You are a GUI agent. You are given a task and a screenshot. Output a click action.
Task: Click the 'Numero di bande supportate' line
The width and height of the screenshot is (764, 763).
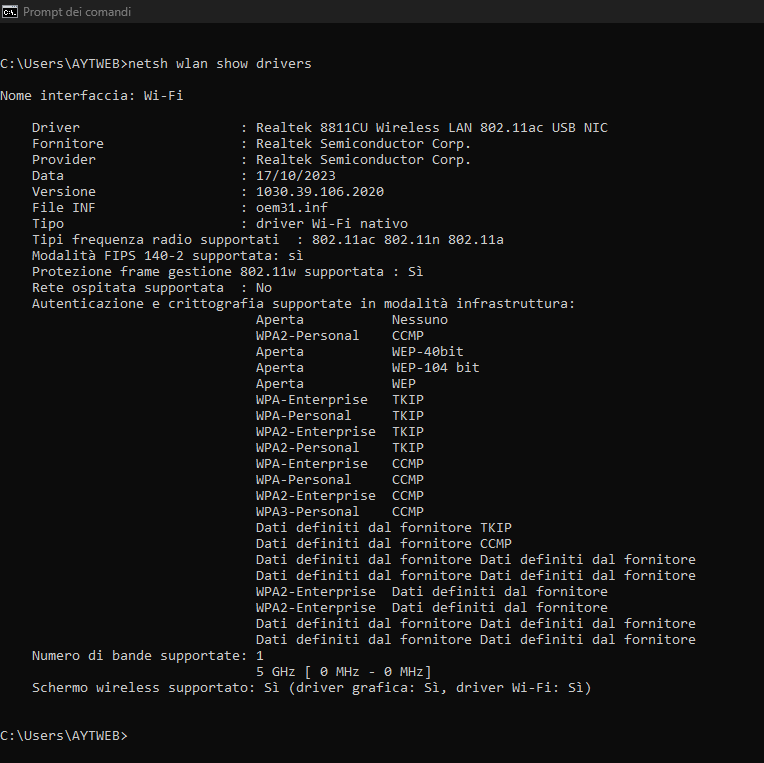click(147, 656)
